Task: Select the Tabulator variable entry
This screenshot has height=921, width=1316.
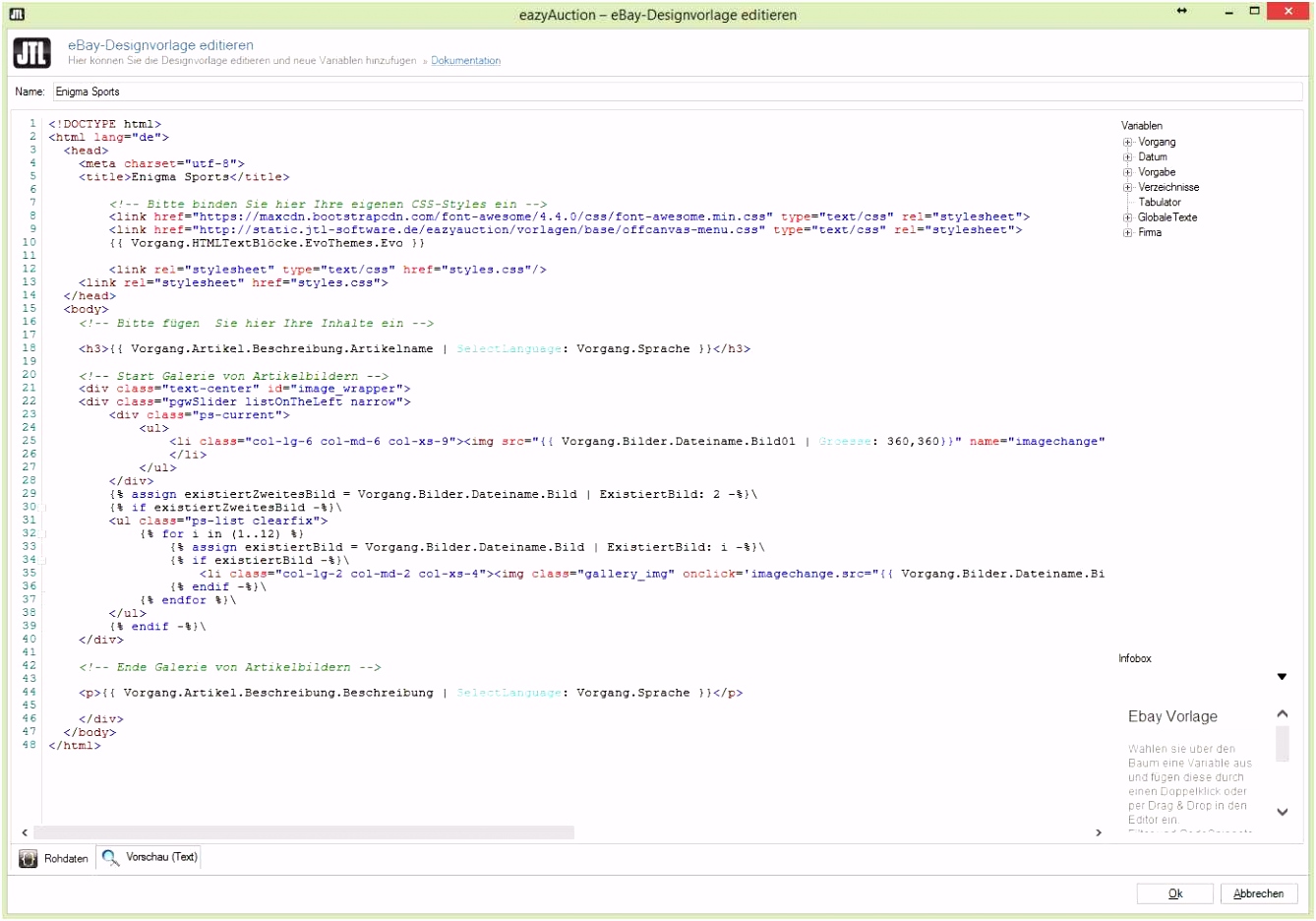Action: (x=1160, y=203)
